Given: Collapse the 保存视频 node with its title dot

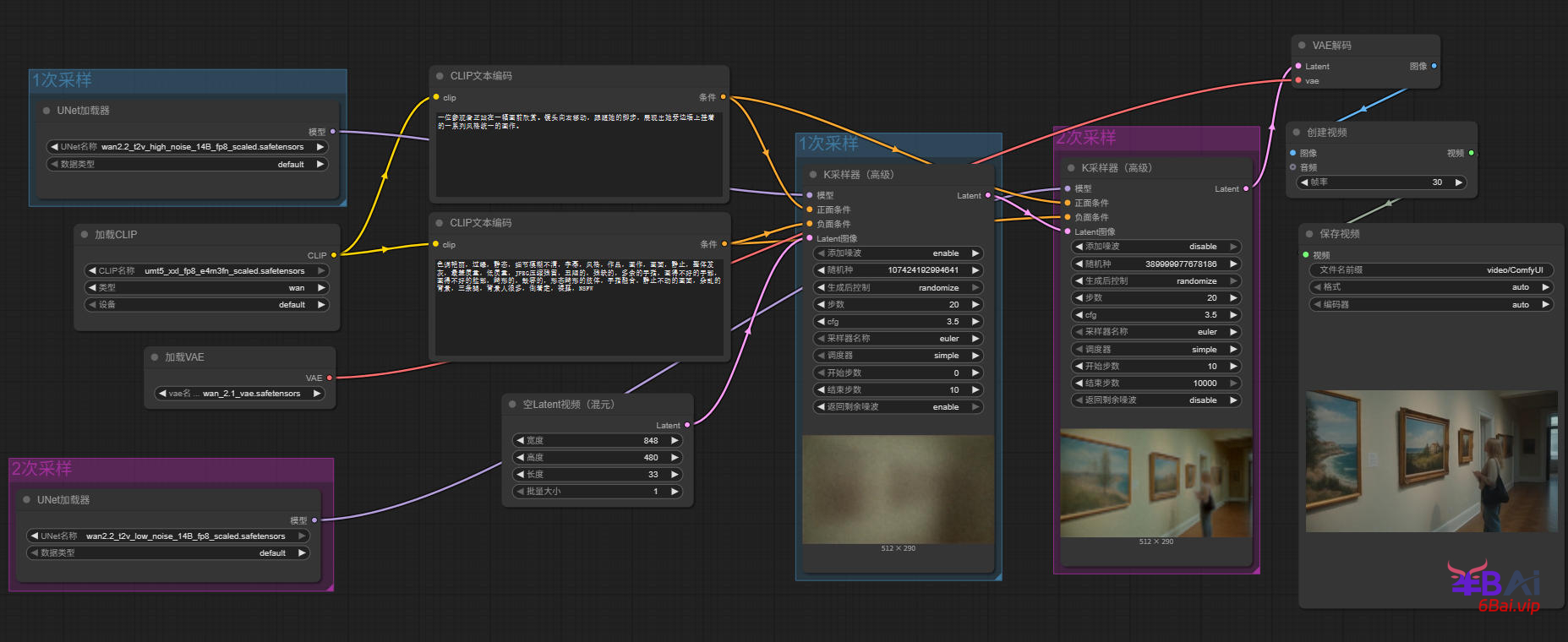Looking at the screenshot, I should point(1309,234).
